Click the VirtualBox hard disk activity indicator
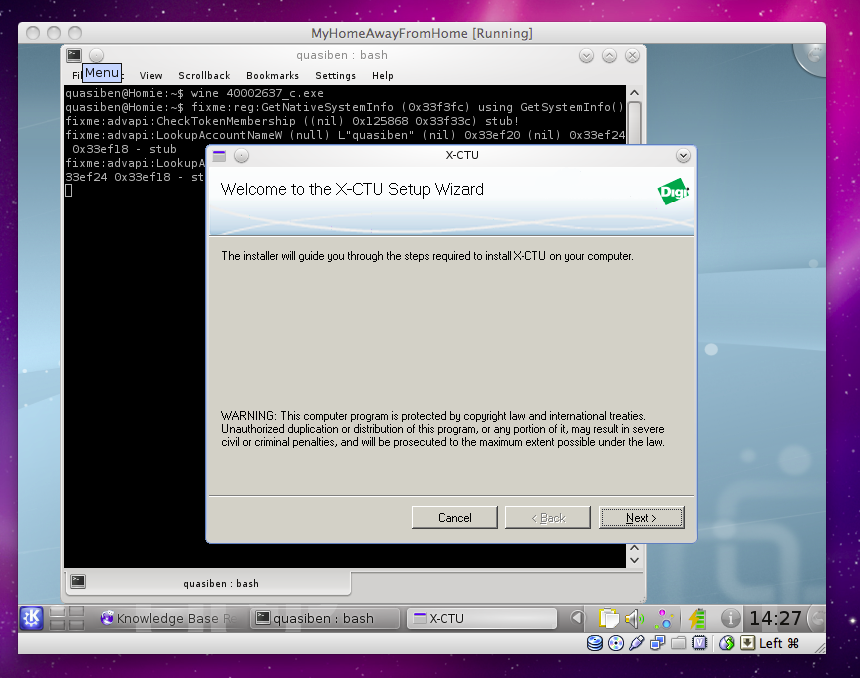 [595, 643]
